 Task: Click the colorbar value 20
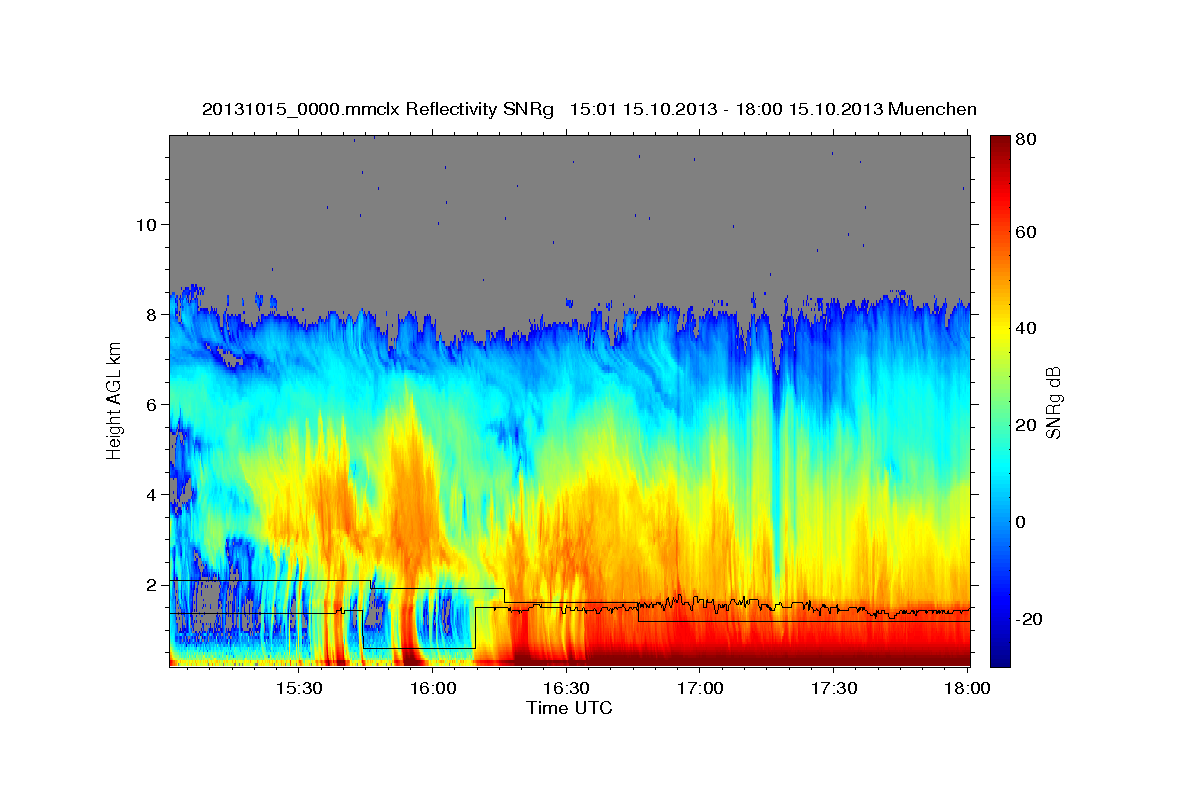[1026, 425]
